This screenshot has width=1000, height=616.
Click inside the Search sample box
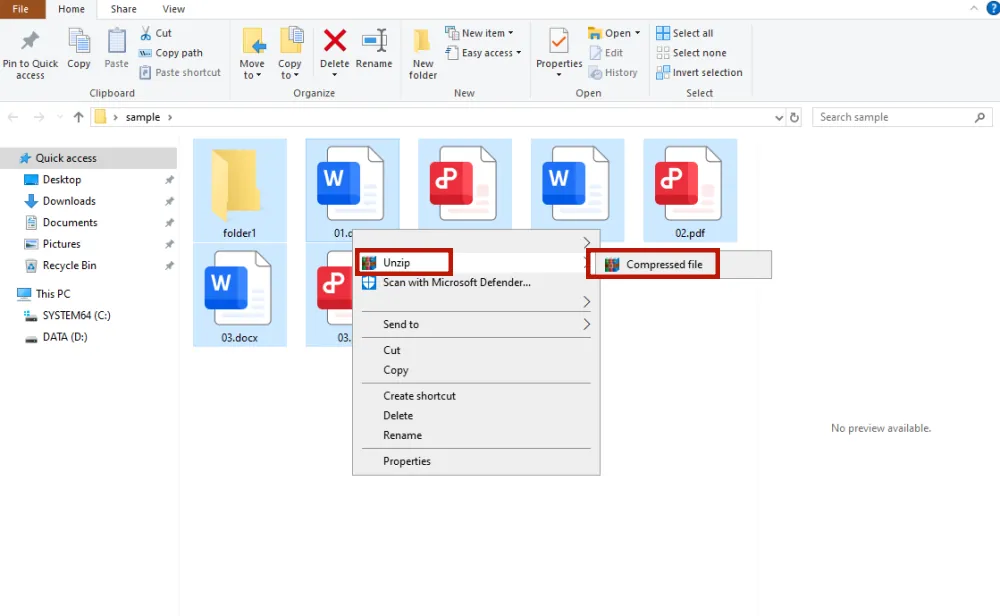tap(893, 117)
